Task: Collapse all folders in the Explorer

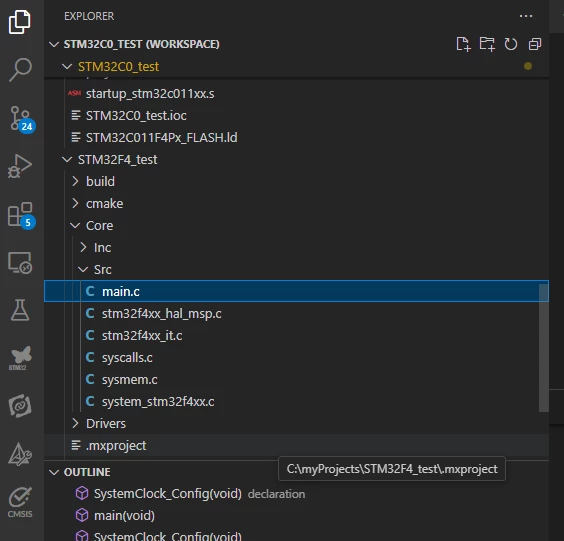Action: click(x=535, y=44)
